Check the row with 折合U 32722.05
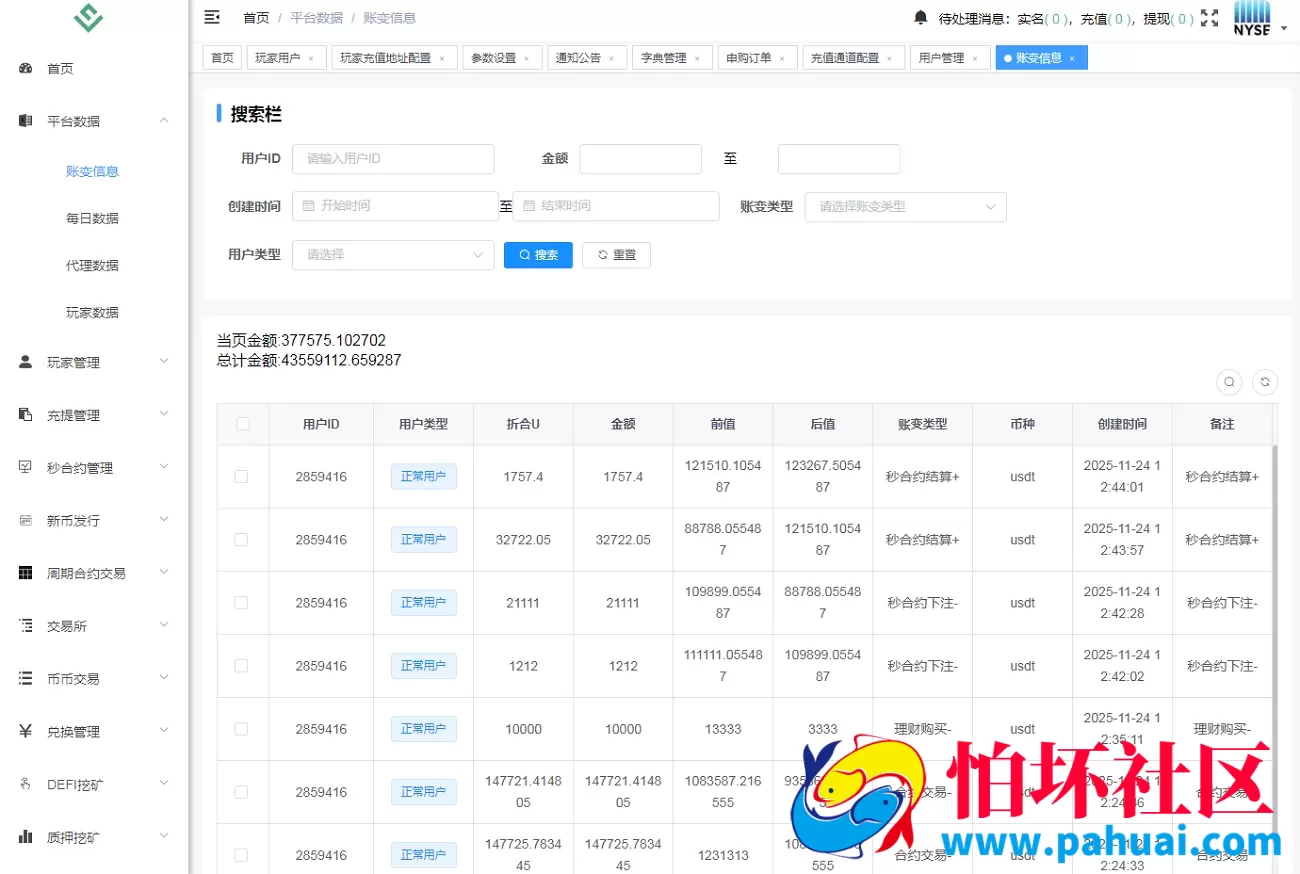1300x874 pixels. click(241, 540)
